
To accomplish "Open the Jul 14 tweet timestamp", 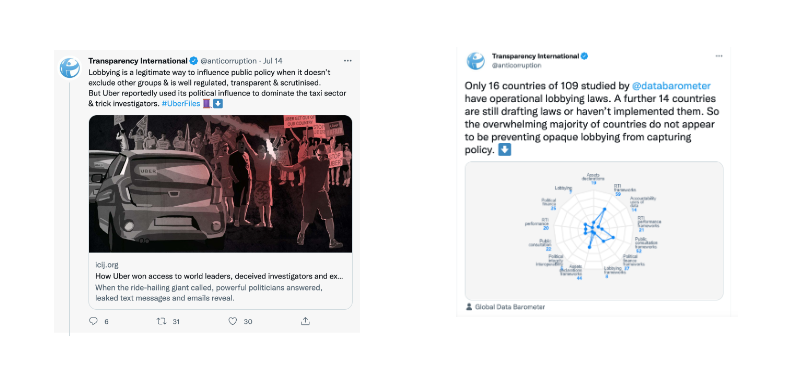I will pos(273,61).
